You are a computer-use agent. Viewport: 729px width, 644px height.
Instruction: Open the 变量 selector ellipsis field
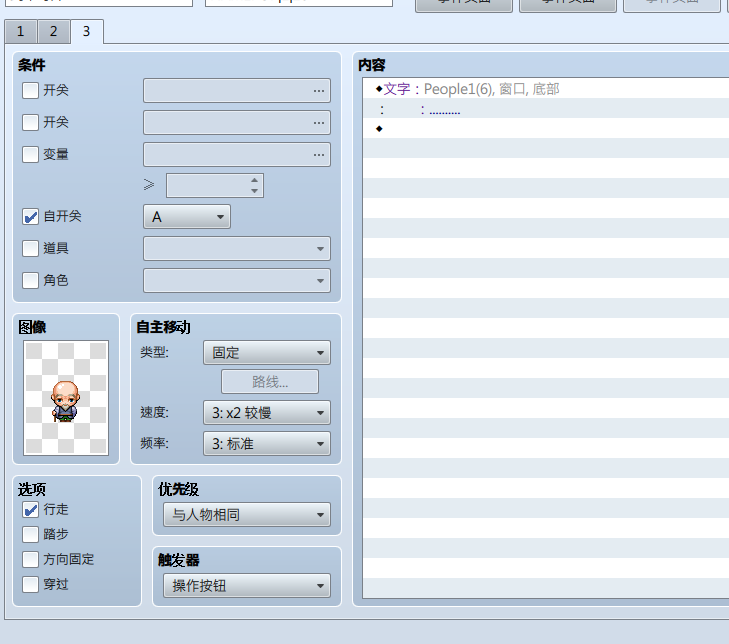[237, 155]
